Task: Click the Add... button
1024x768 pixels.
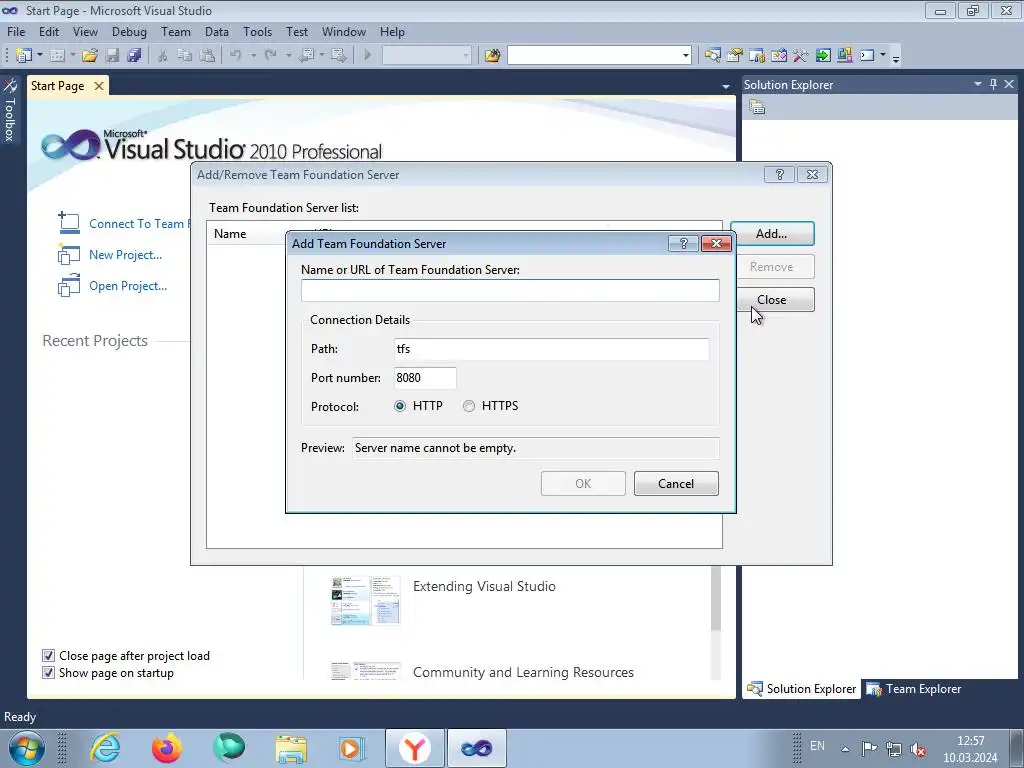Action: [x=772, y=234]
